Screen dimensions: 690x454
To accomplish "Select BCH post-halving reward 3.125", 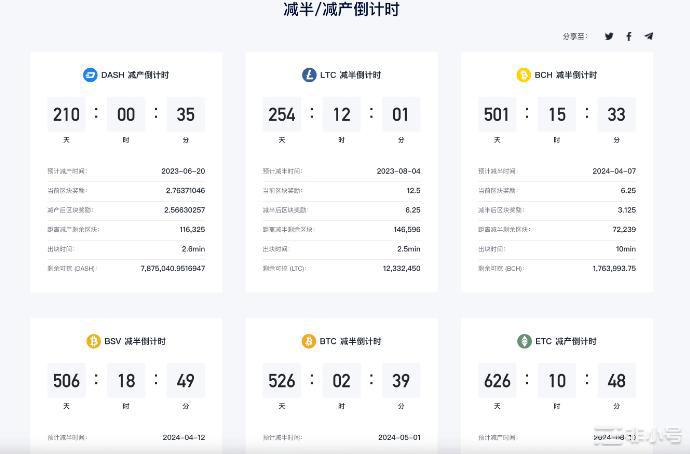I will tap(627, 210).
